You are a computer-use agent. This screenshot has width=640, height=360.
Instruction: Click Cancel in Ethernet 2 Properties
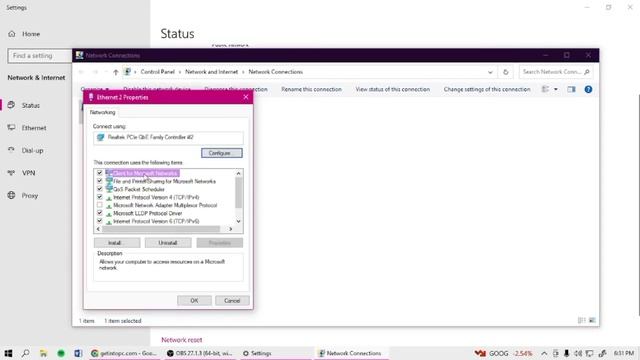[232, 301]
